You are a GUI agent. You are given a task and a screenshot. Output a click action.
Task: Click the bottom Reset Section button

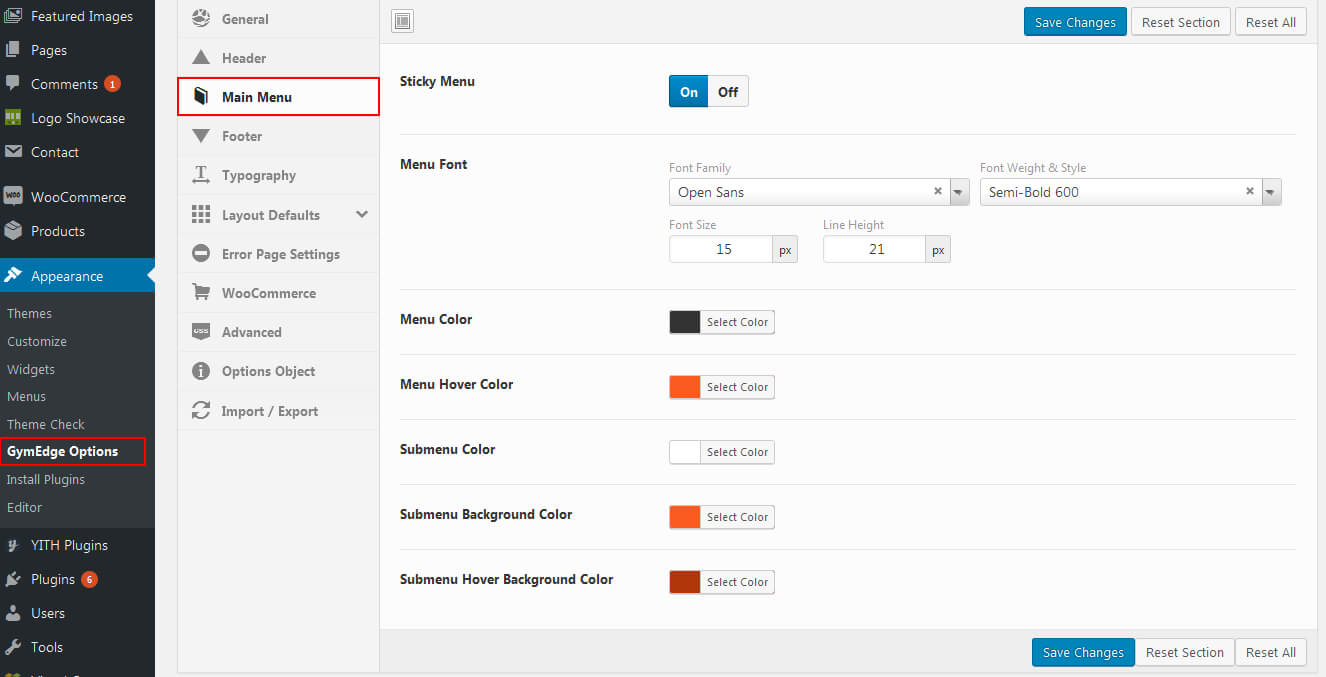1185,652
